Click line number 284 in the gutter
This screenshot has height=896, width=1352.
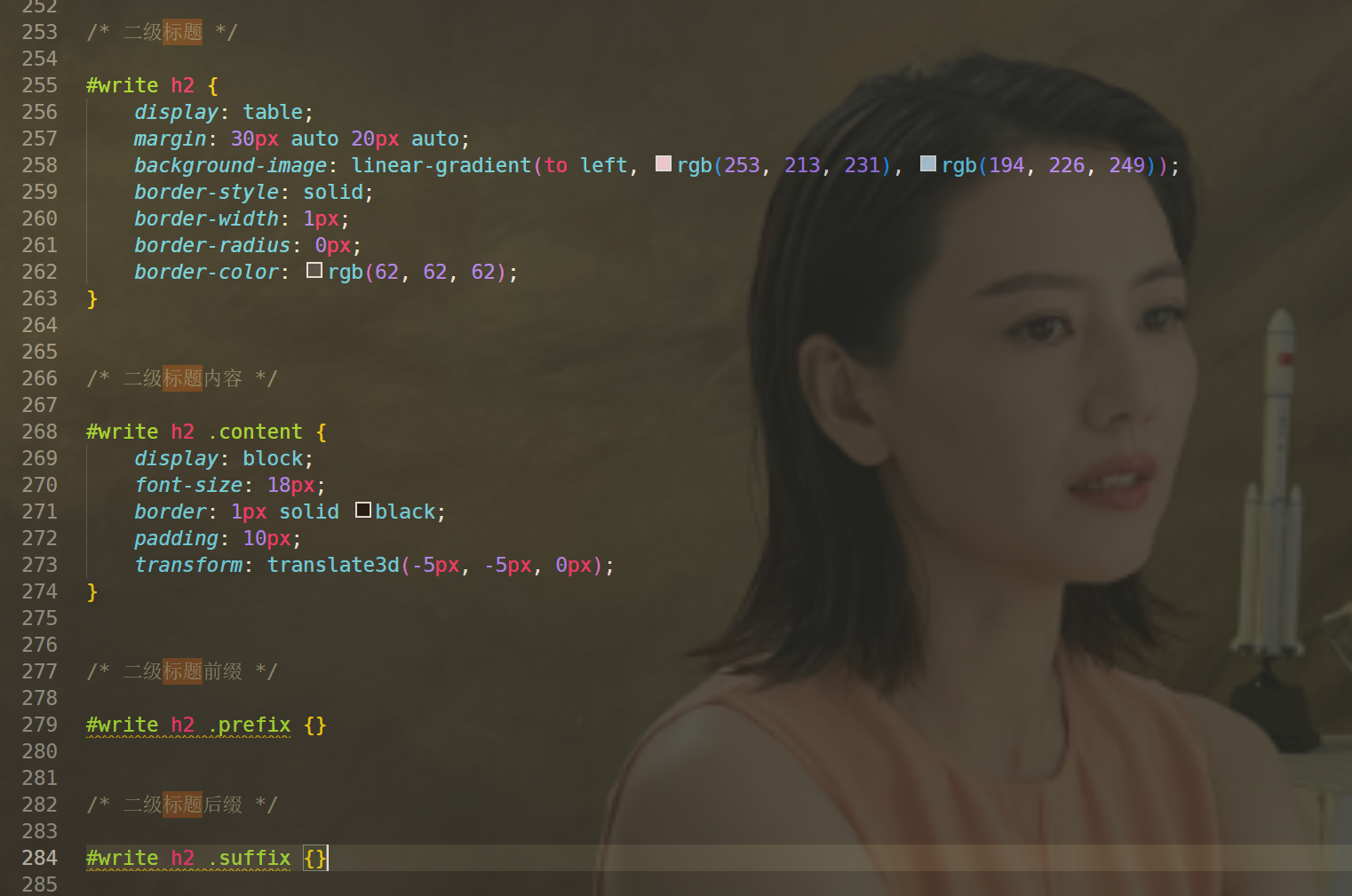click(40, 858)
